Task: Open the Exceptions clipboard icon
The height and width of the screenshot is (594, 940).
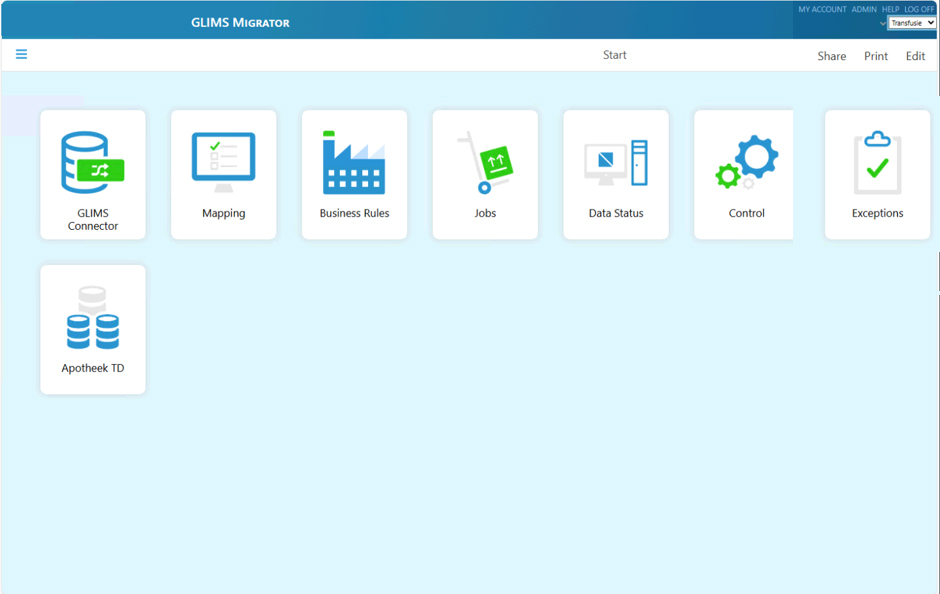Action: pyautogui.click(x=877, y=163)
